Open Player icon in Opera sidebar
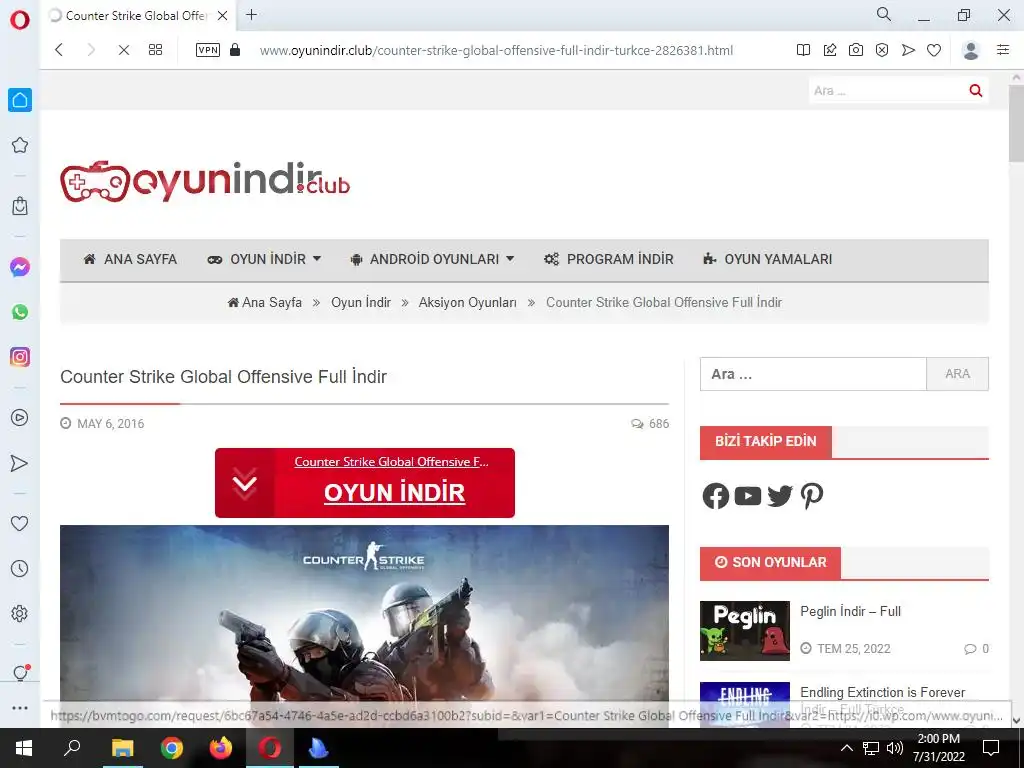1024x768 pixels. pos(20,417)
